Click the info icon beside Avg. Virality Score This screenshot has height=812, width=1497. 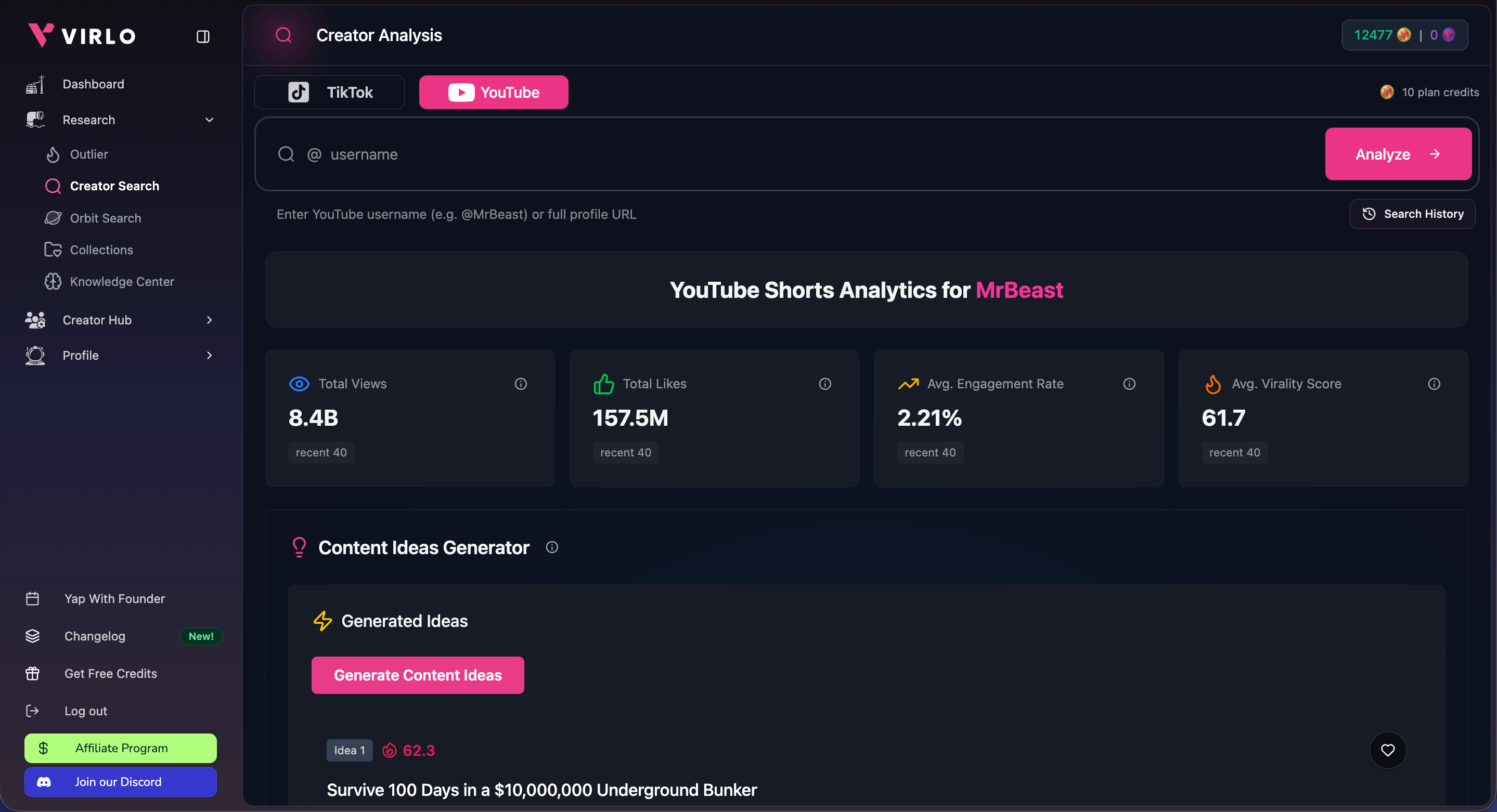click(1435, 384)
